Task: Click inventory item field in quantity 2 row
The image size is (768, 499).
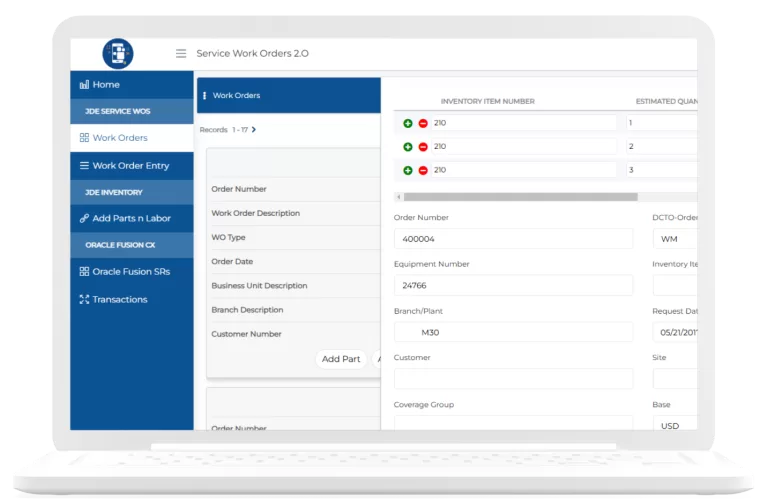Action: click(x=523, y=146)
